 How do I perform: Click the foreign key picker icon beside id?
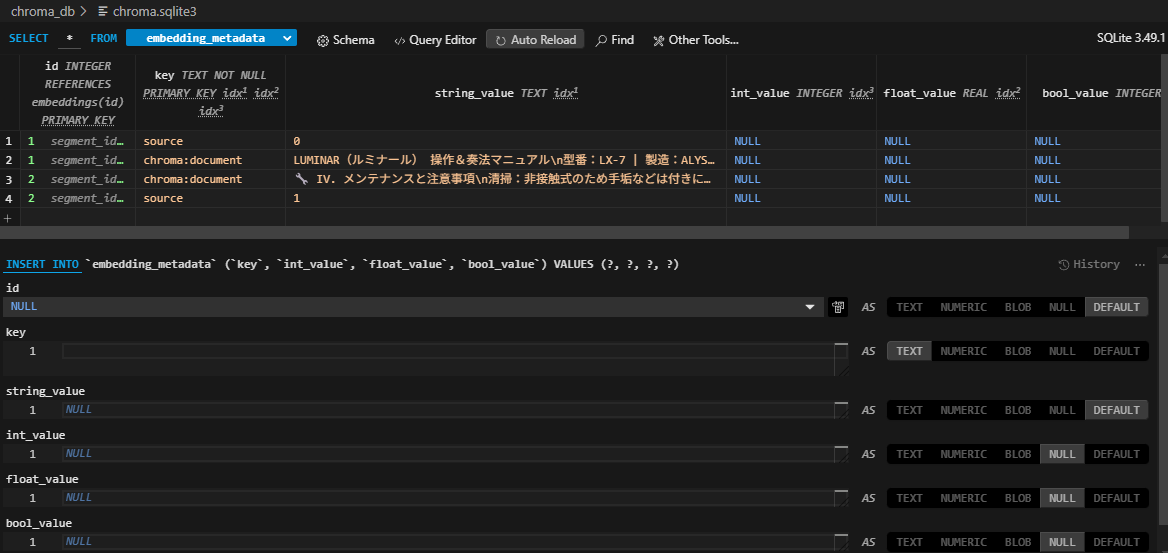[x=838, y=307]
